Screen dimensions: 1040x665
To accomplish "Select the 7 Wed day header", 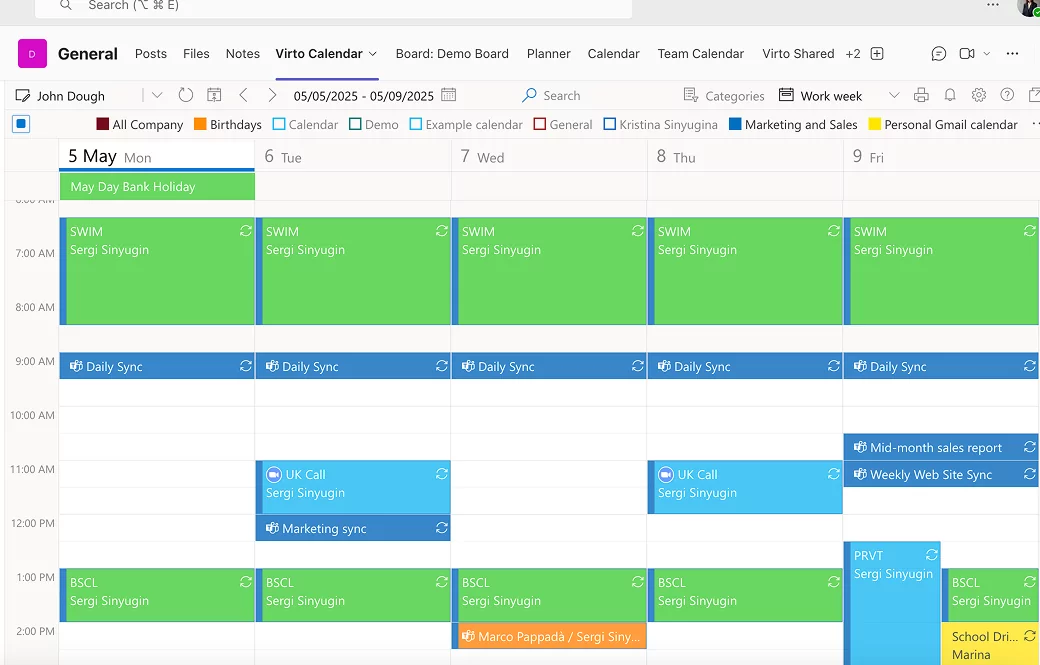I will (x=549, y=156).
